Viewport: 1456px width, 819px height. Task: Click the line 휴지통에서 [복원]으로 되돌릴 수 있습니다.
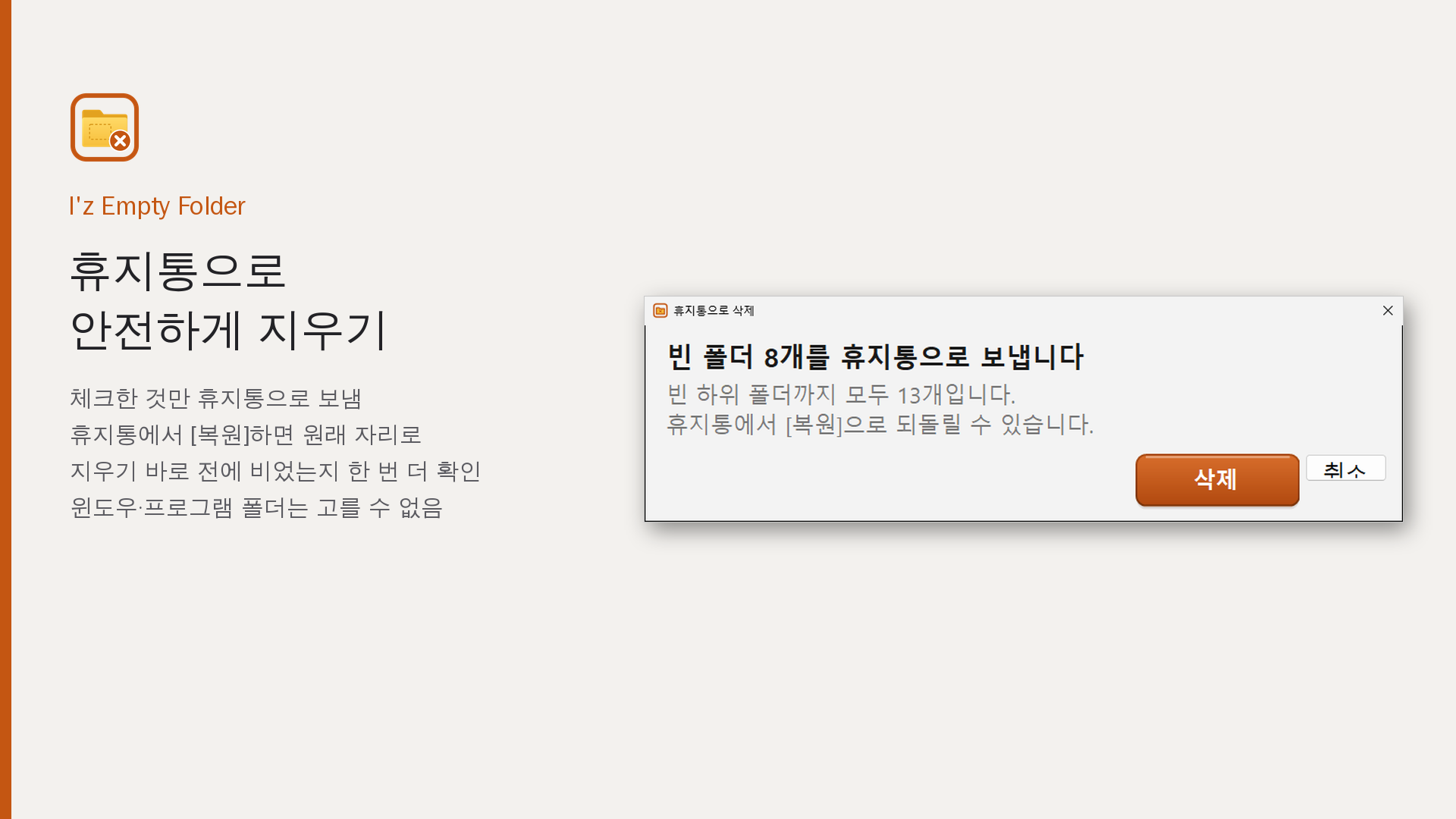click(x=880, y=424)
